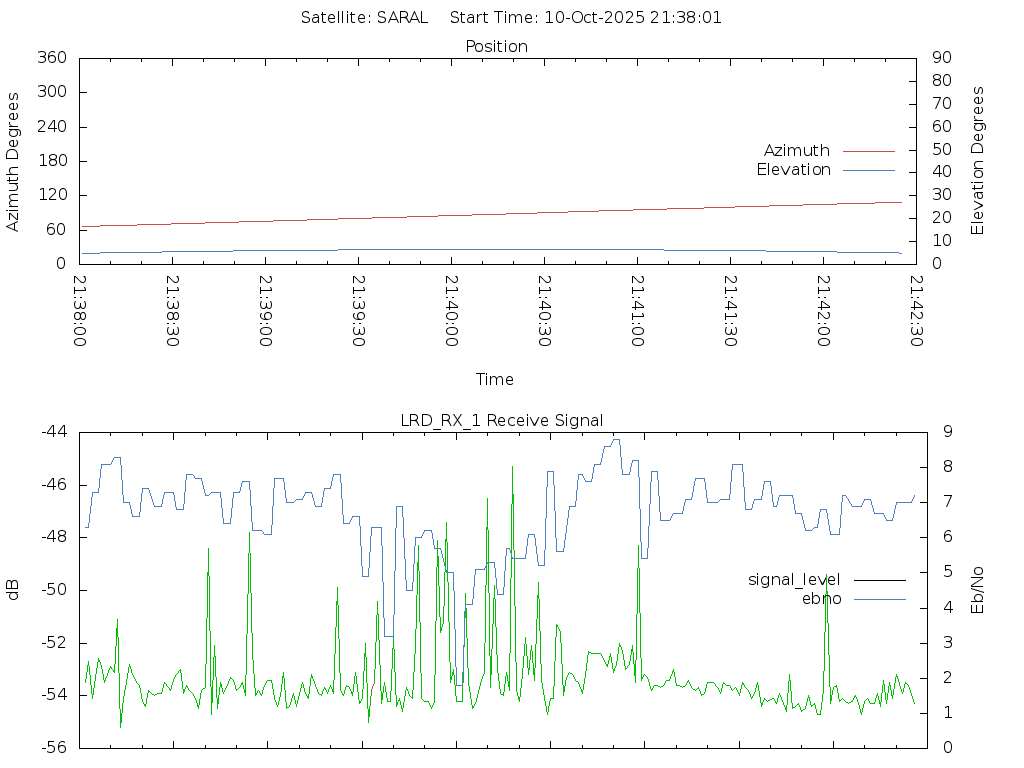Image resolution: width=1024 pixels, height=768 pixels.
Task: Select the blue Elevation legend line sample
Action: (x=868, y=170)
